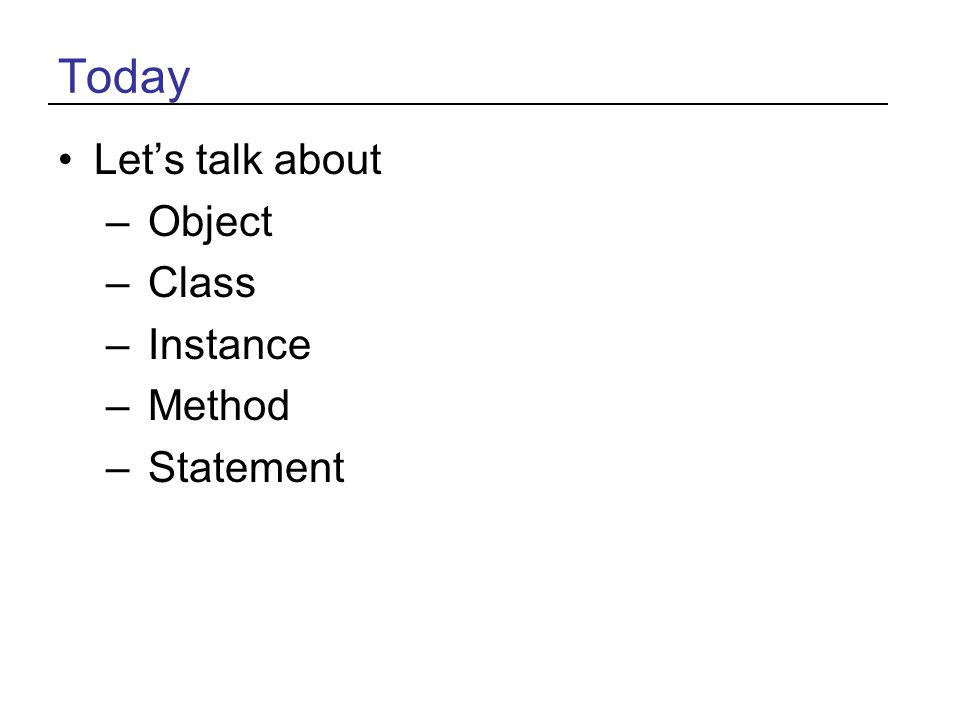The width and height of the screenshot is (960, 720).
Task: Click the word 'Object' in the list
Action: [x=210, y=223]
